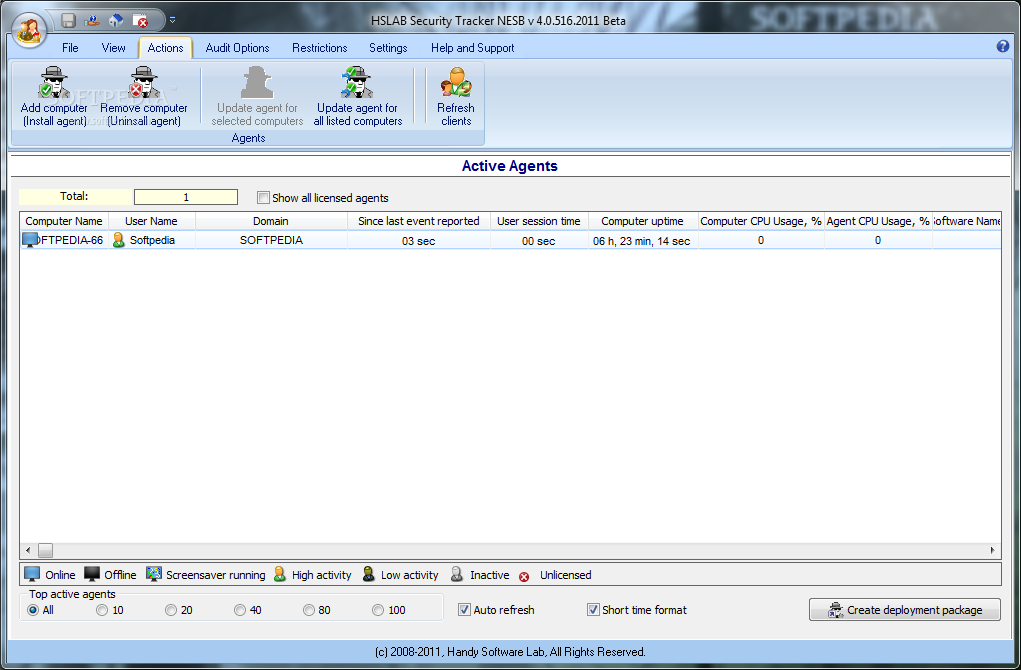The height and width of the screenshot is (670, 1021).
Task: Open the help question mark icon
Action: click(x=1003, y=46)
